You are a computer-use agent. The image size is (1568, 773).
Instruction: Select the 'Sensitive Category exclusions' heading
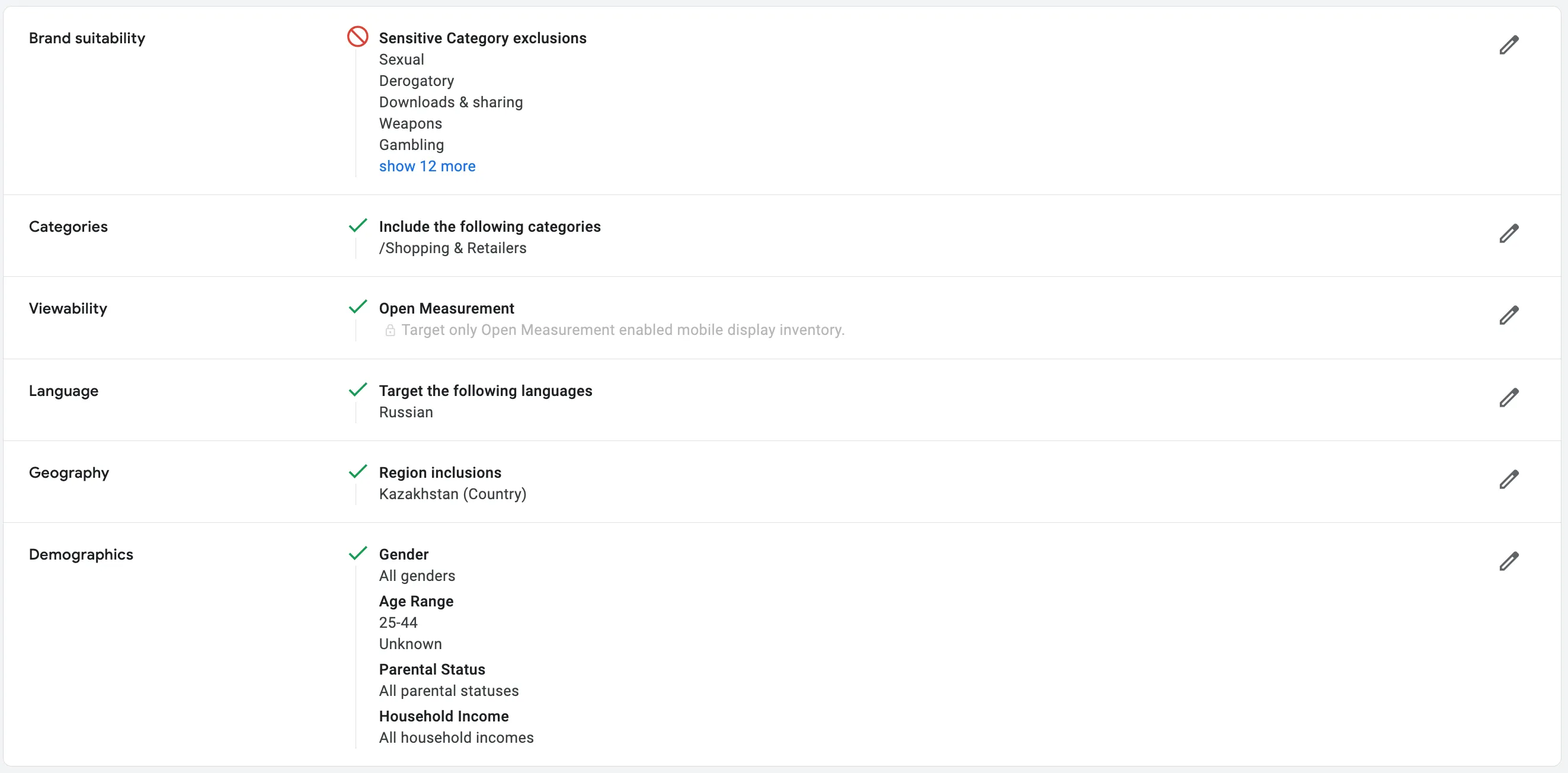[483, 39]
